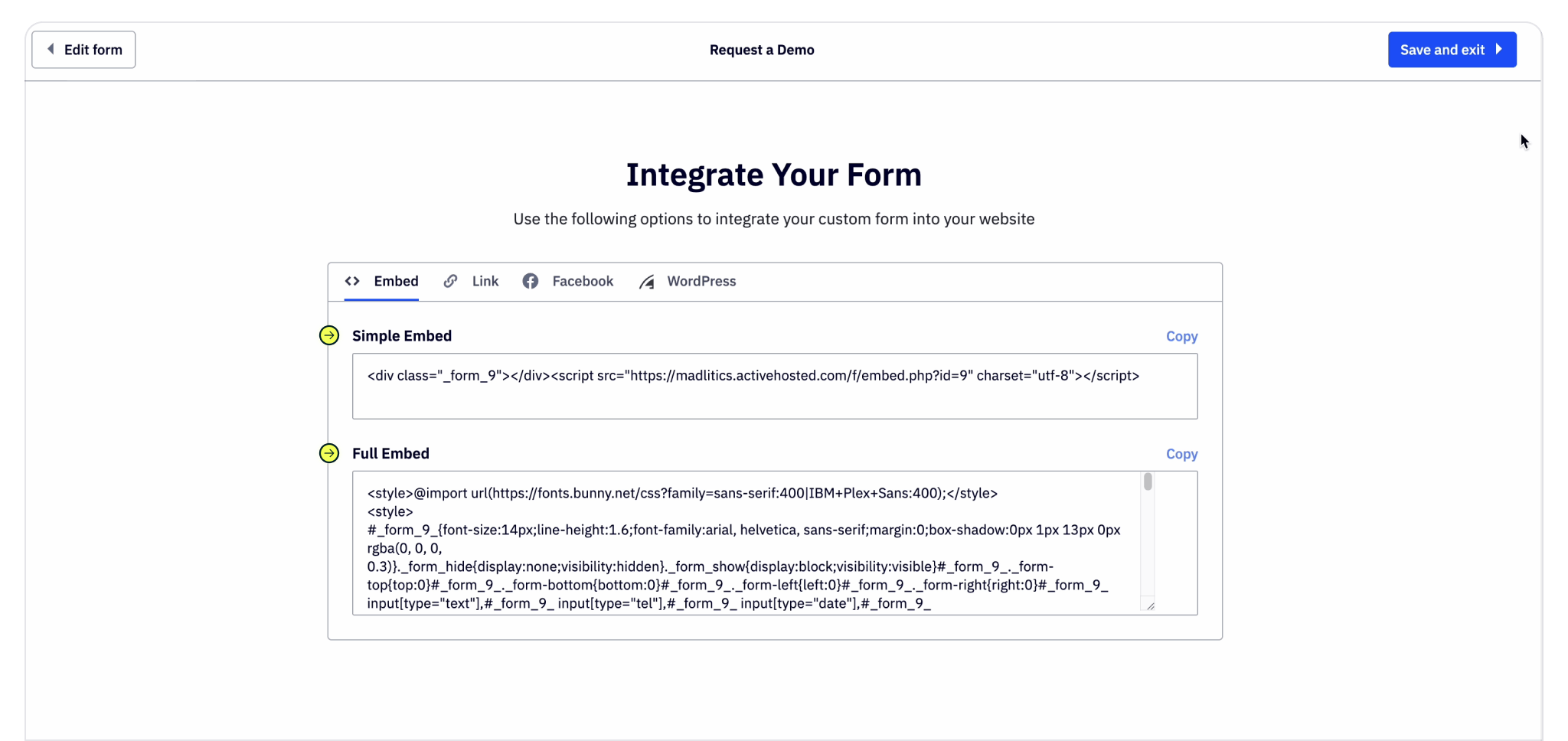The image size is (1568, 741).
Task: Click Save and exit button
Action: 1452,50
